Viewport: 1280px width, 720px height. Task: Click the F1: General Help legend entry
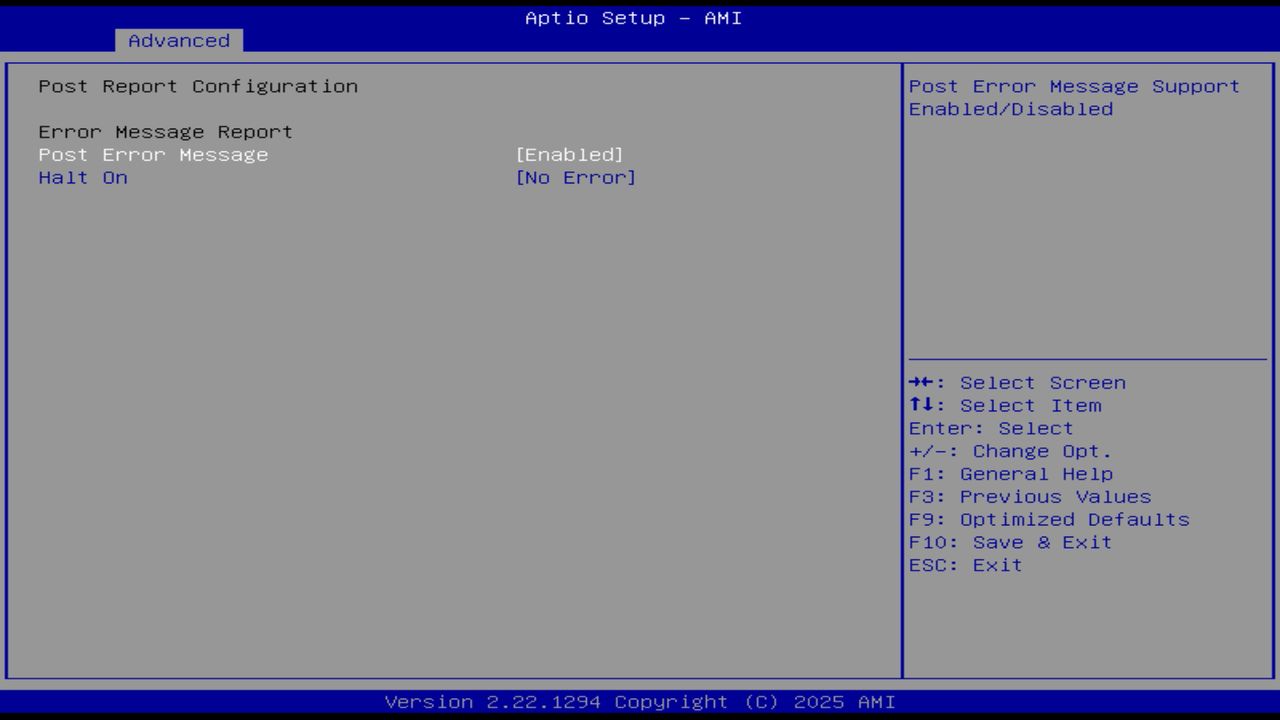[1011, 473]
